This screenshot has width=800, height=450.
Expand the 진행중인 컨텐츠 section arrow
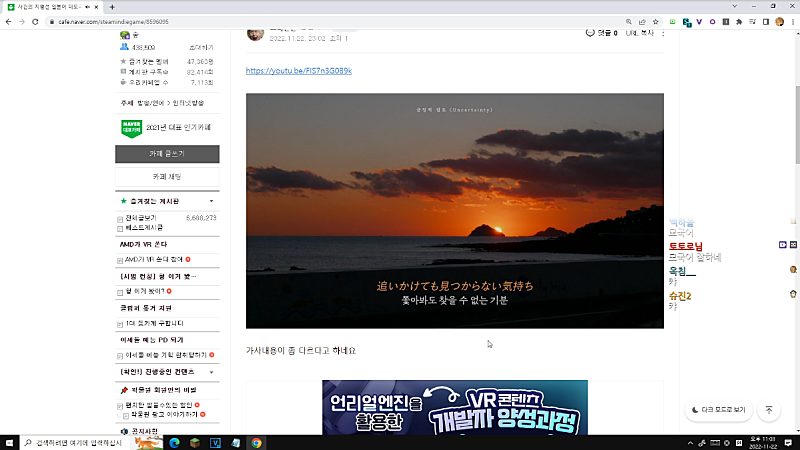[x=211, y=372]
